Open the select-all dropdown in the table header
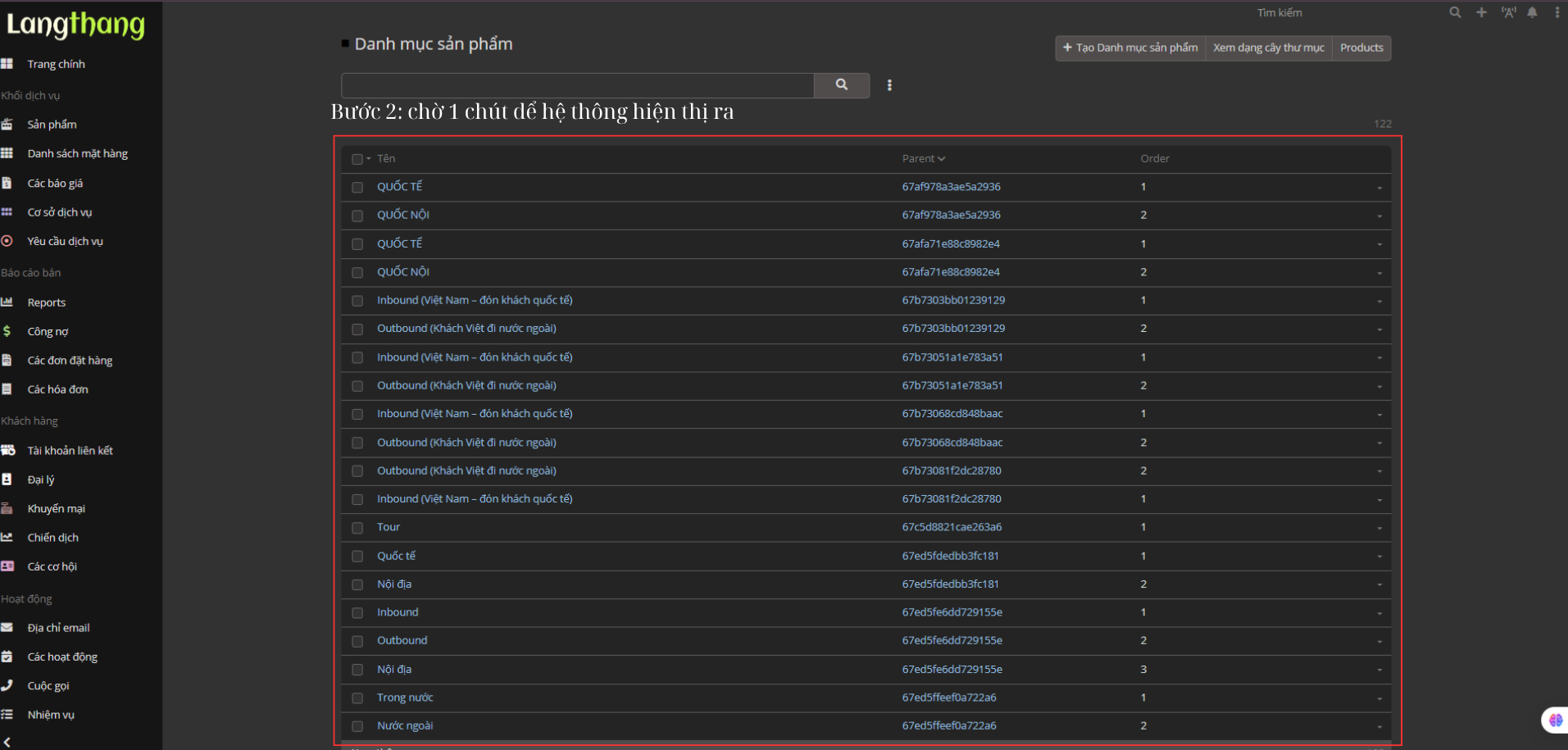Image resolution: width=1568 pixels, height=750 pixels. point(369,159)
